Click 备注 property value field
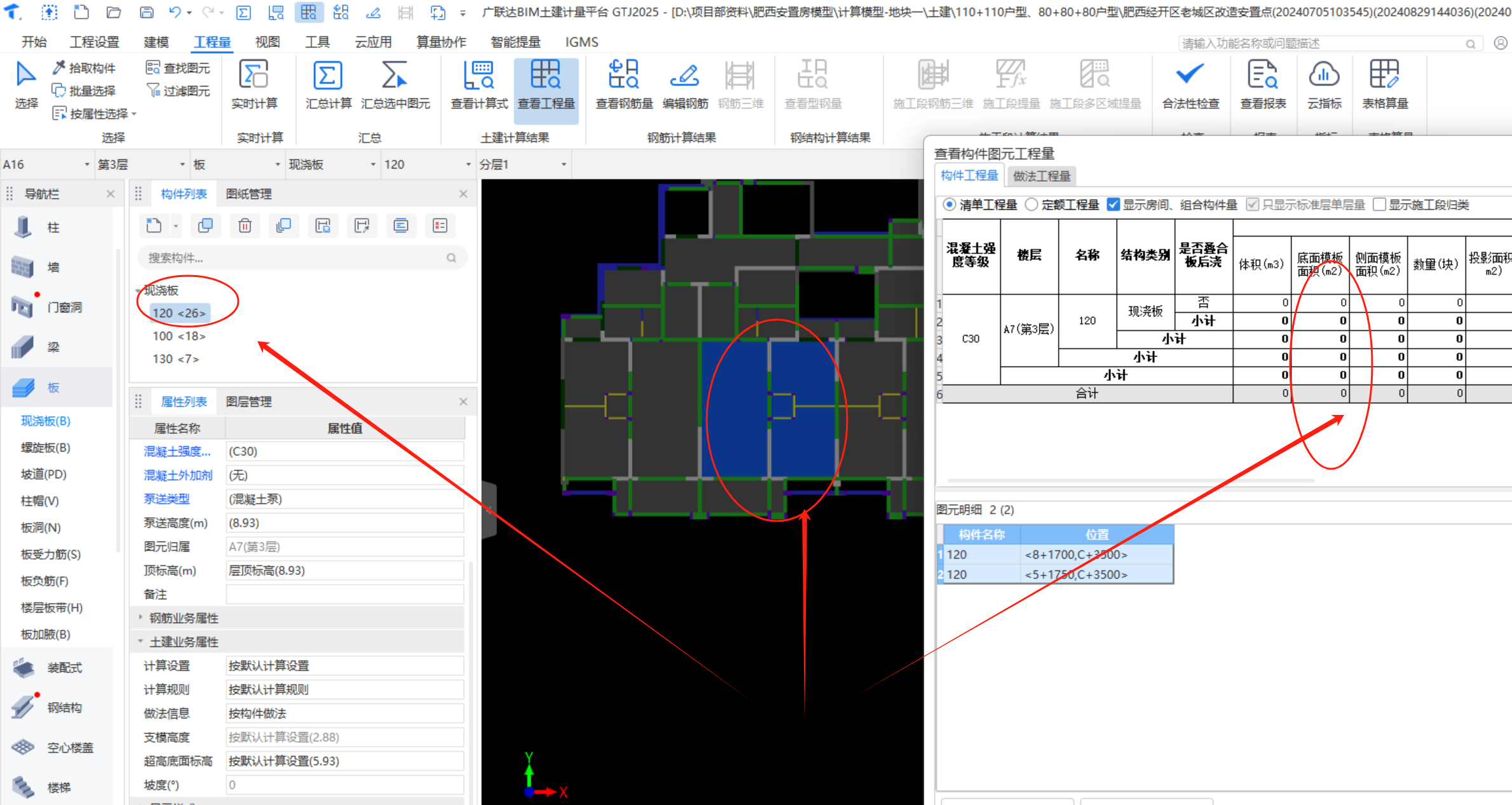This screenshot has height=805, width=1512. pos(345,594)
